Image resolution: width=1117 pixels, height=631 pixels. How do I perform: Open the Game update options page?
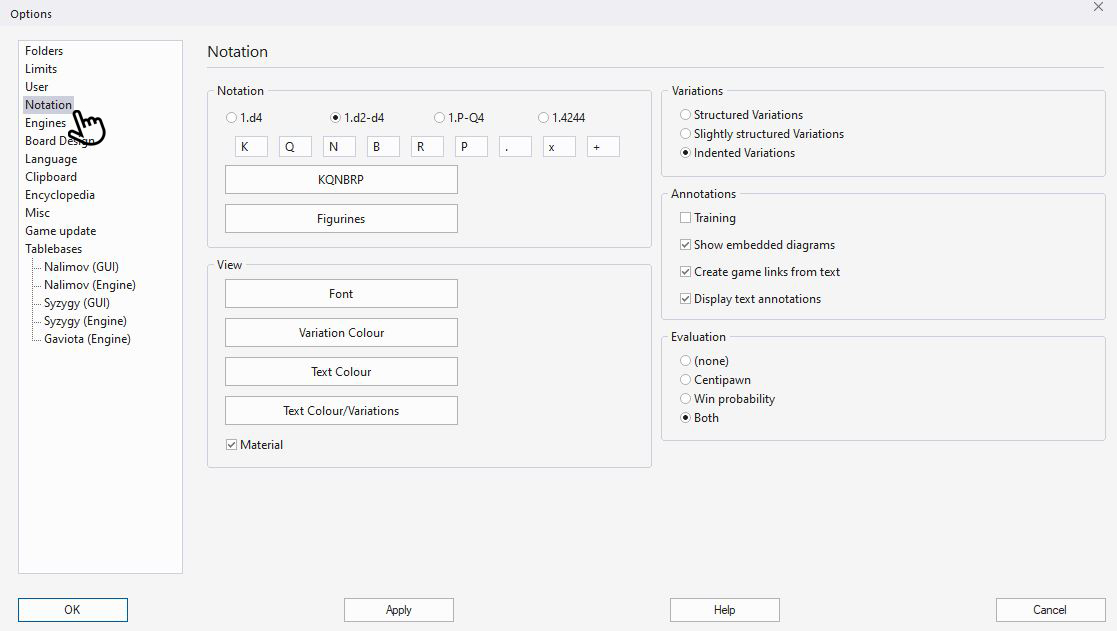(x=61, y=231)
